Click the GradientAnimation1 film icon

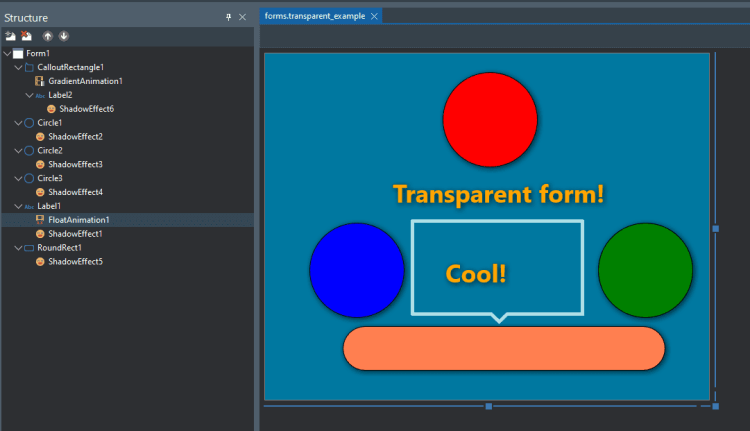pos(40,81)
